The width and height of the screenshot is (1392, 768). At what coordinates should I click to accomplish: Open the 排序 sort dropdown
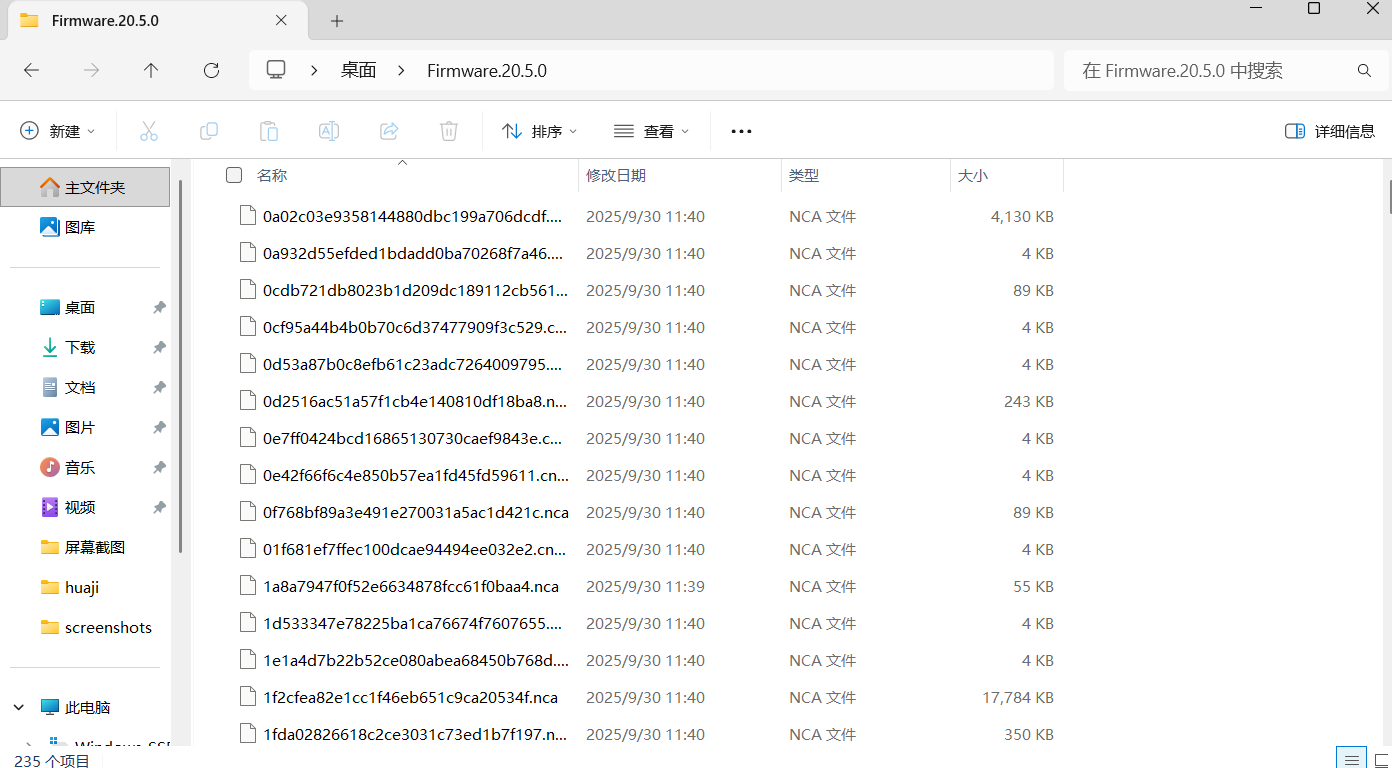pos(540,131)
